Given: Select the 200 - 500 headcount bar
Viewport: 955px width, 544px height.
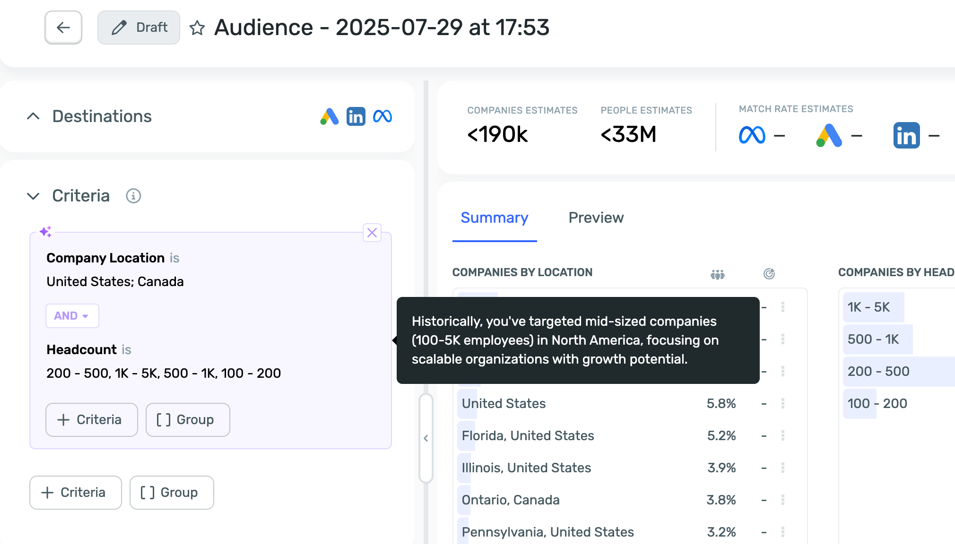Looking at the screenshot, I should tap(878, 371).
